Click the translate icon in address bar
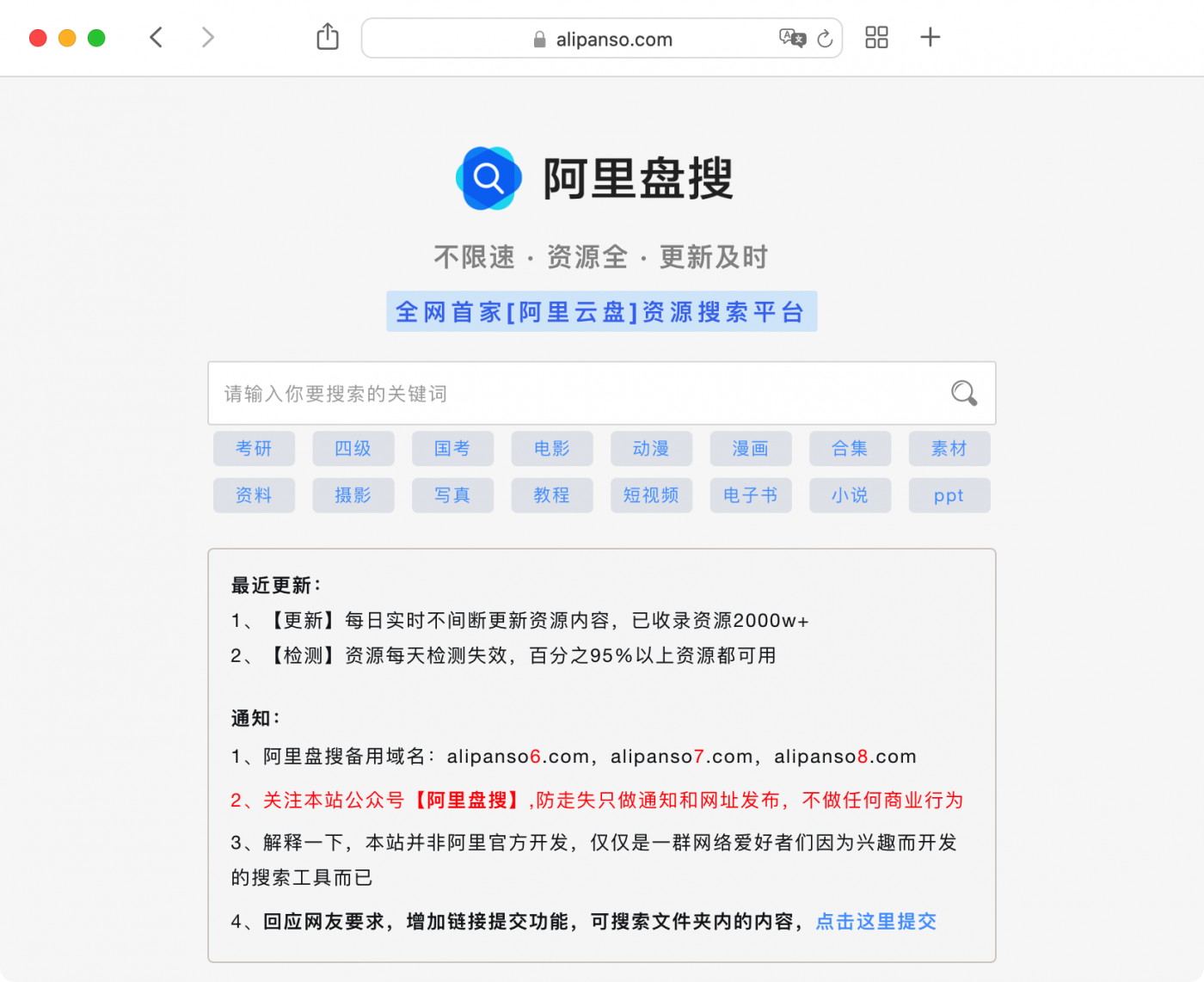Screen dimensions: 1204x982 (x=792, y=38)
